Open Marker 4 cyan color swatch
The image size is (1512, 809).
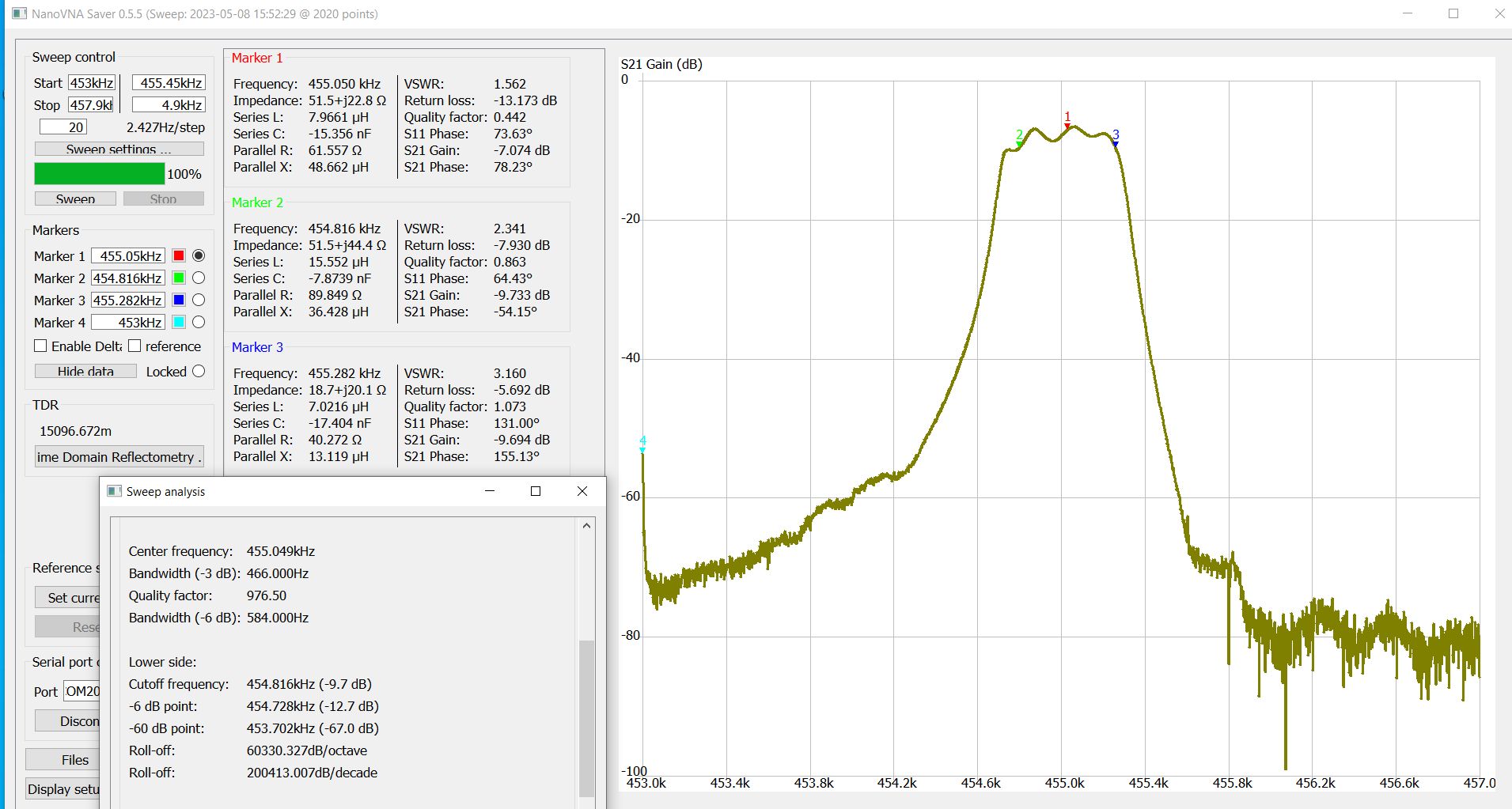tap(179, 322)
